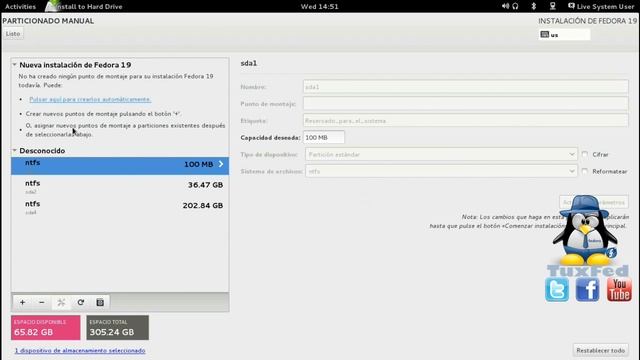This screenshot has width=640, height=360.
Task: Click the Listo button
Action: pos(13,34)
